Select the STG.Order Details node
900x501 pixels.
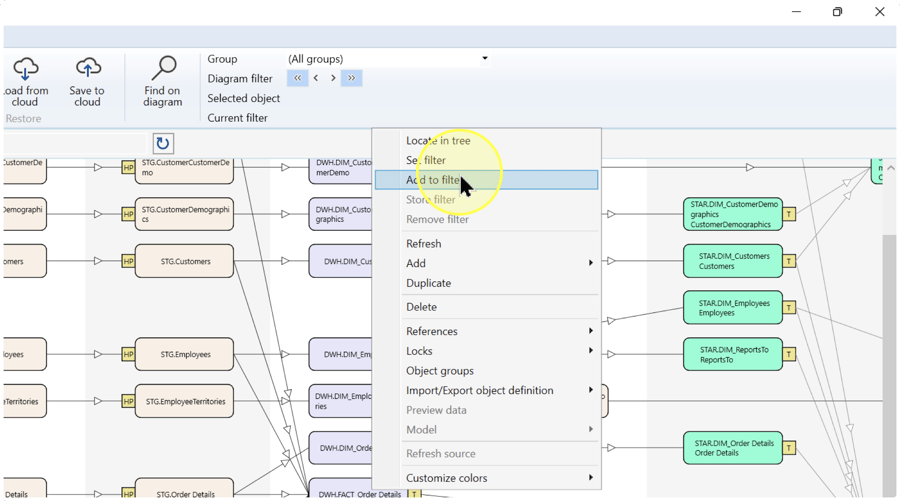[184, 488]
